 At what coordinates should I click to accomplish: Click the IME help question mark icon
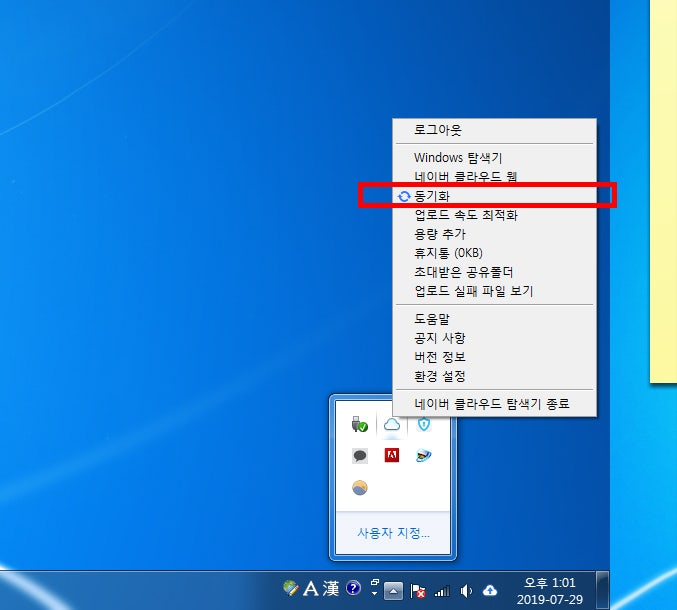click(354, 588)
